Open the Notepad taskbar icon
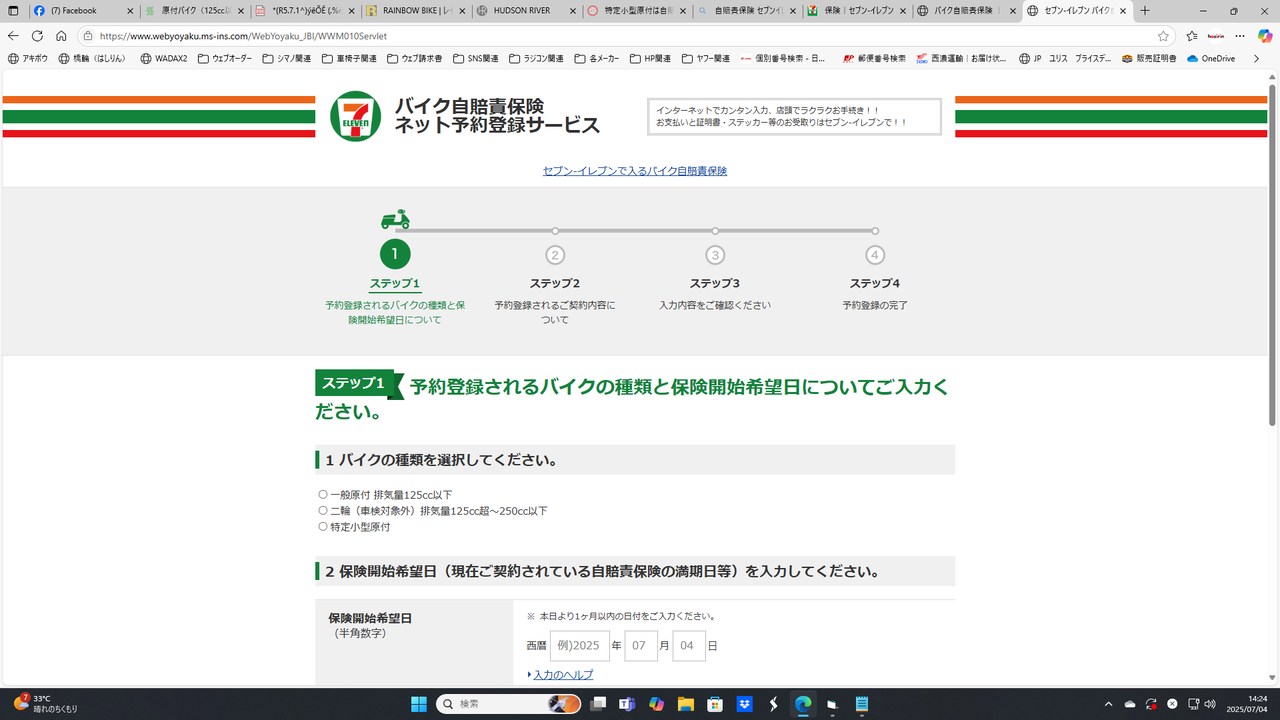Screen dimensions: 1280x720 862,704
